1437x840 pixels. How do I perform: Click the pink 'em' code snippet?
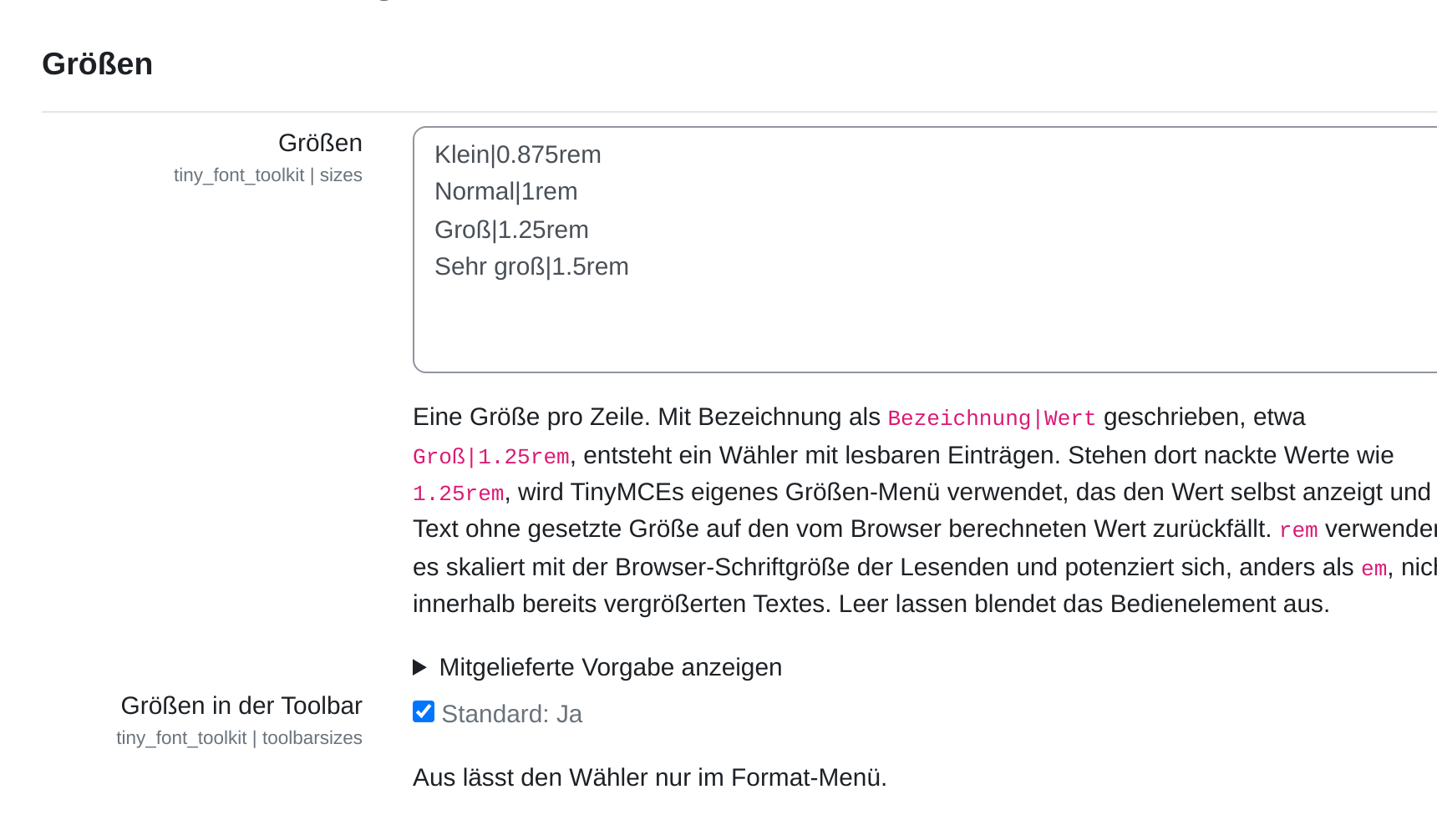pyautogui.click(x=1374, y=569)
